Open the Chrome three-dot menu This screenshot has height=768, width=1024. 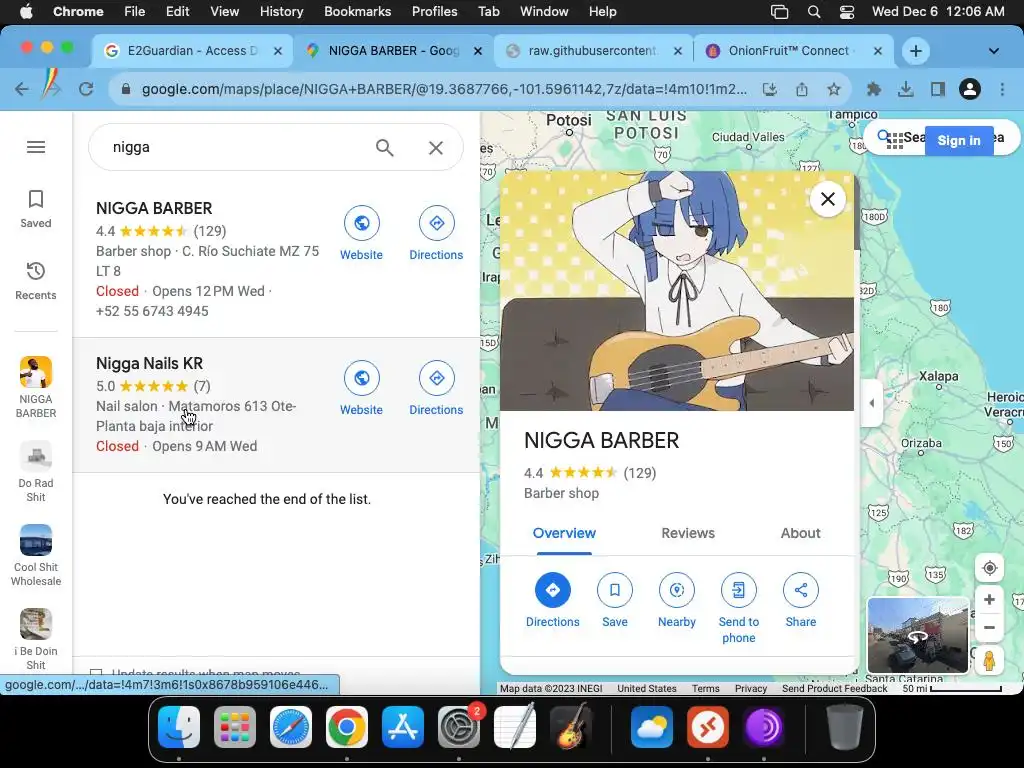1002,89
